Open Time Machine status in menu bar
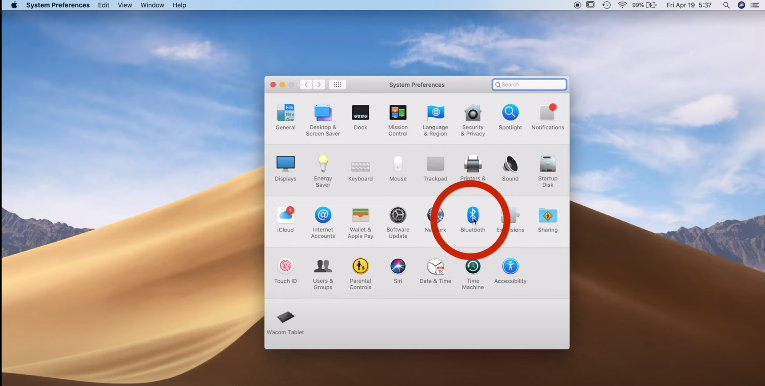The image size is (765, 386). [x=606, y=5]
